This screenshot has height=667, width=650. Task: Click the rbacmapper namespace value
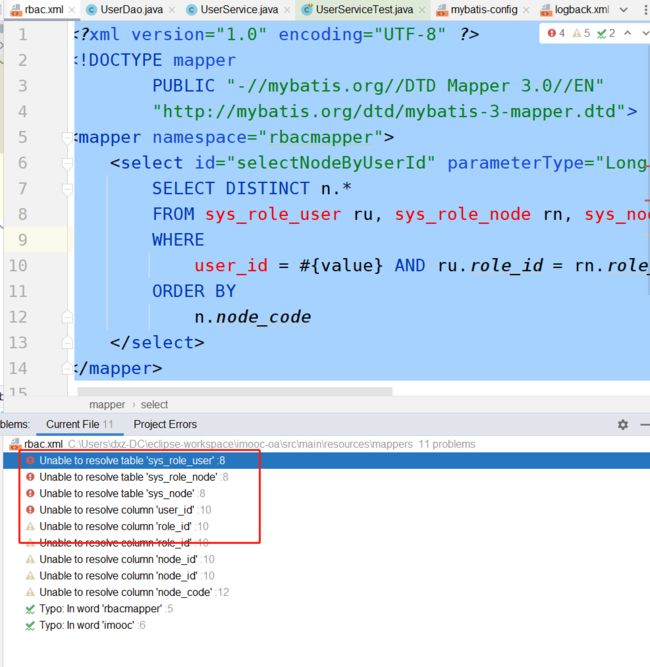(x=320, y=137)
